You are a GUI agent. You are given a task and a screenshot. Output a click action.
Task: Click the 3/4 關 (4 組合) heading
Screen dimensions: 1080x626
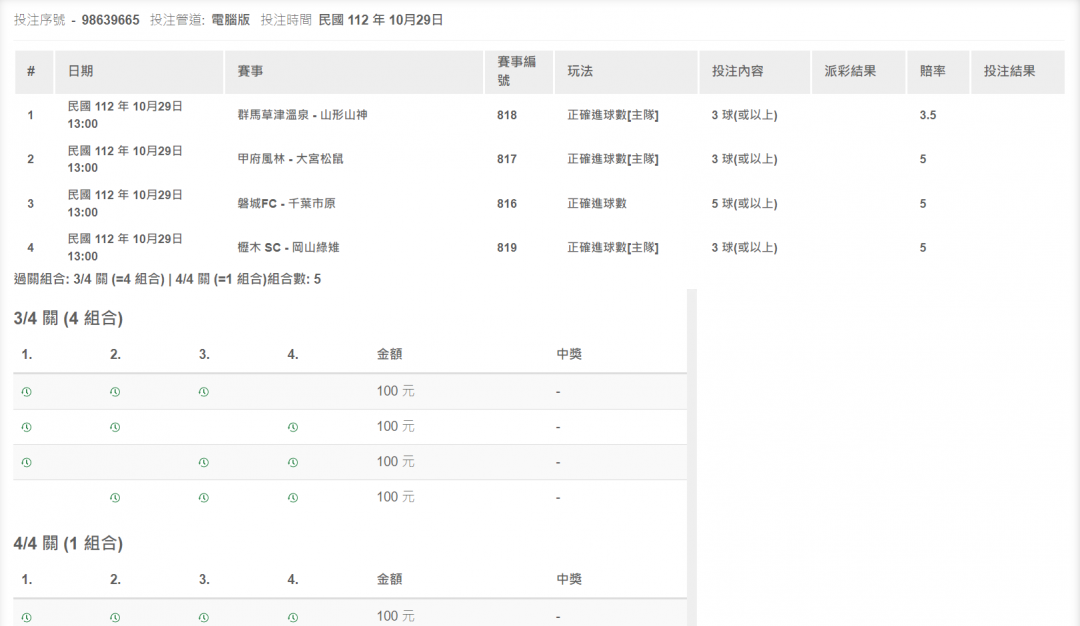tap(68, 318)
